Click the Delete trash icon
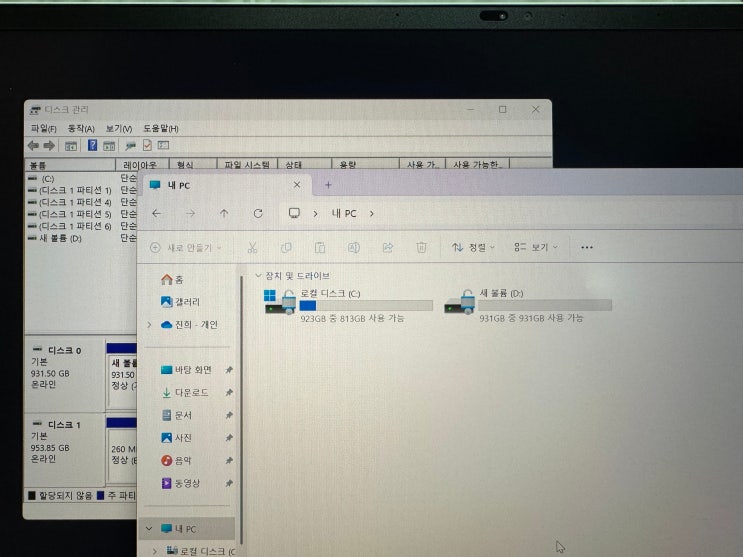 (x=421, y=247)
